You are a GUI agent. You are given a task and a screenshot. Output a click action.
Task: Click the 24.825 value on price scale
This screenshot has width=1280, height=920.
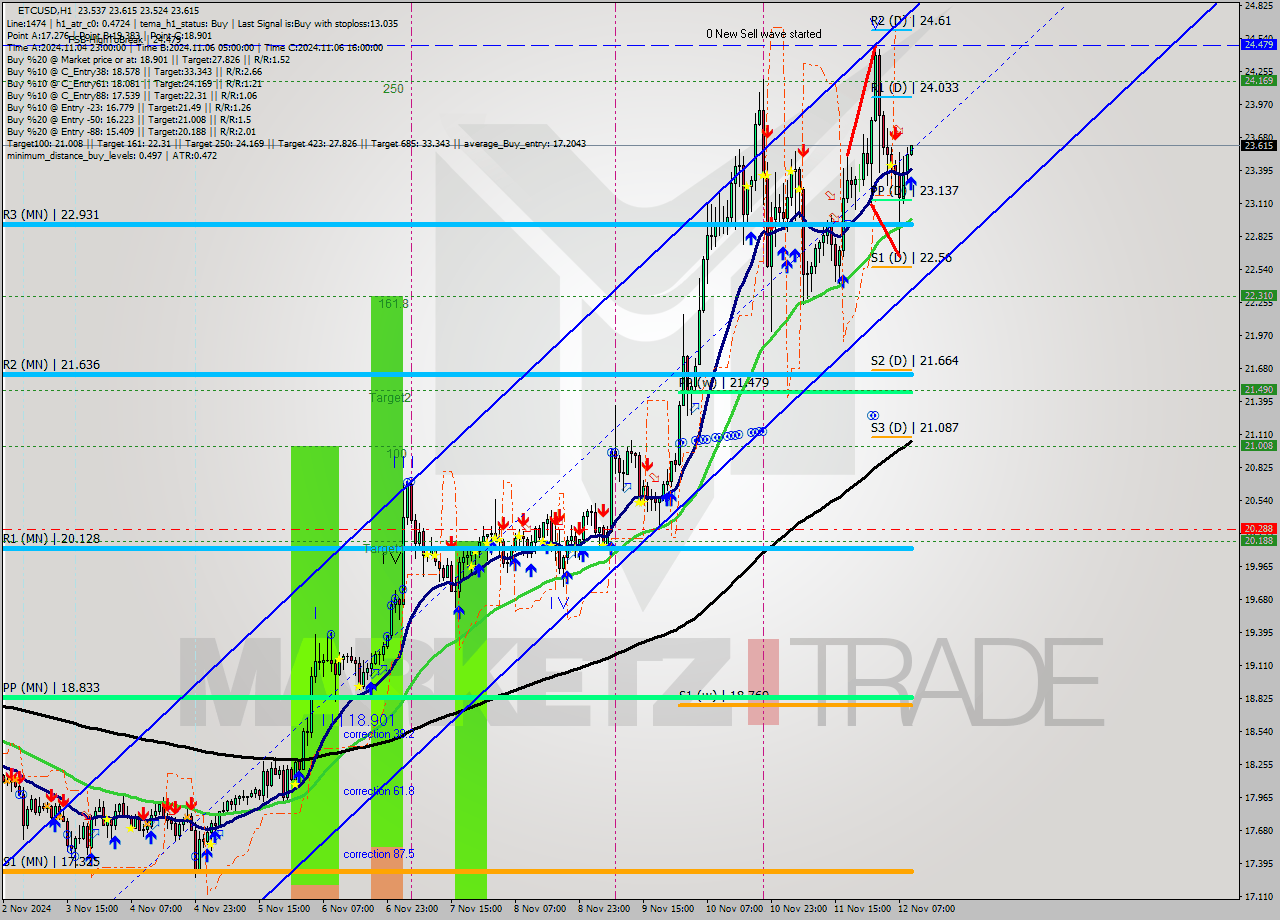(1258, 6)
